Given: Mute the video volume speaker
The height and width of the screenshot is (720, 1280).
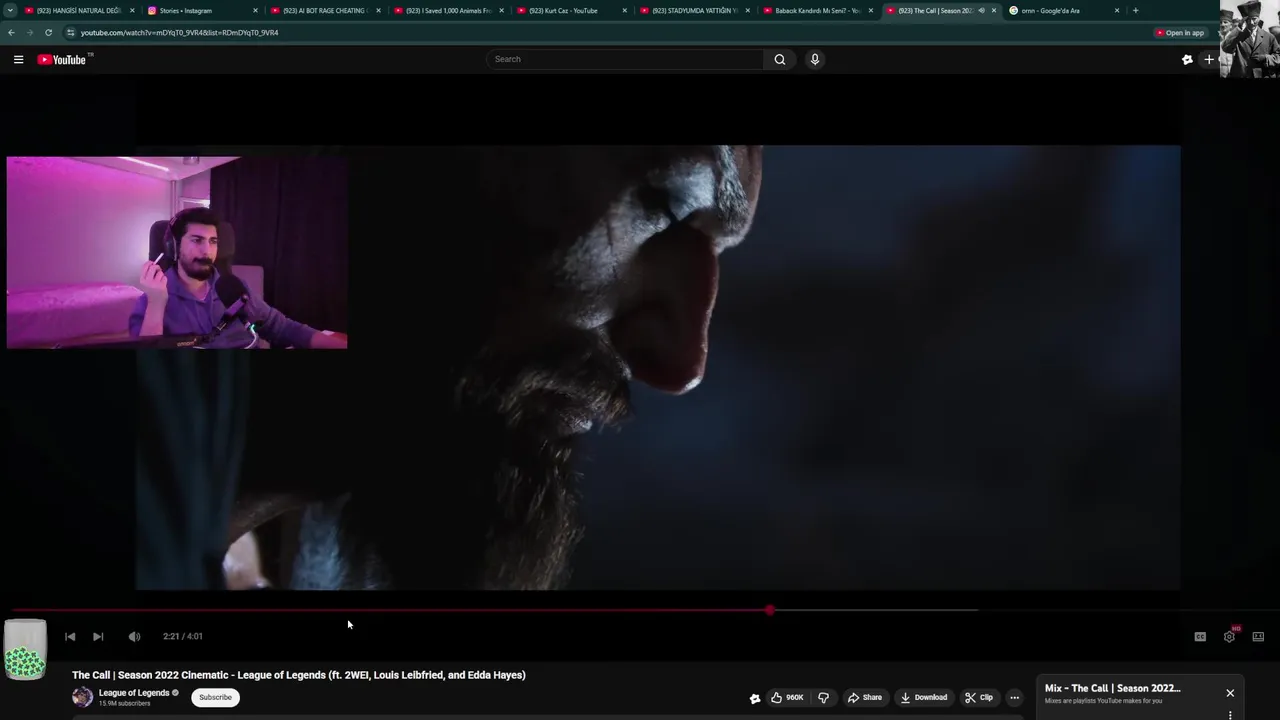Looking at the screenshot, I should click(134, 636).
